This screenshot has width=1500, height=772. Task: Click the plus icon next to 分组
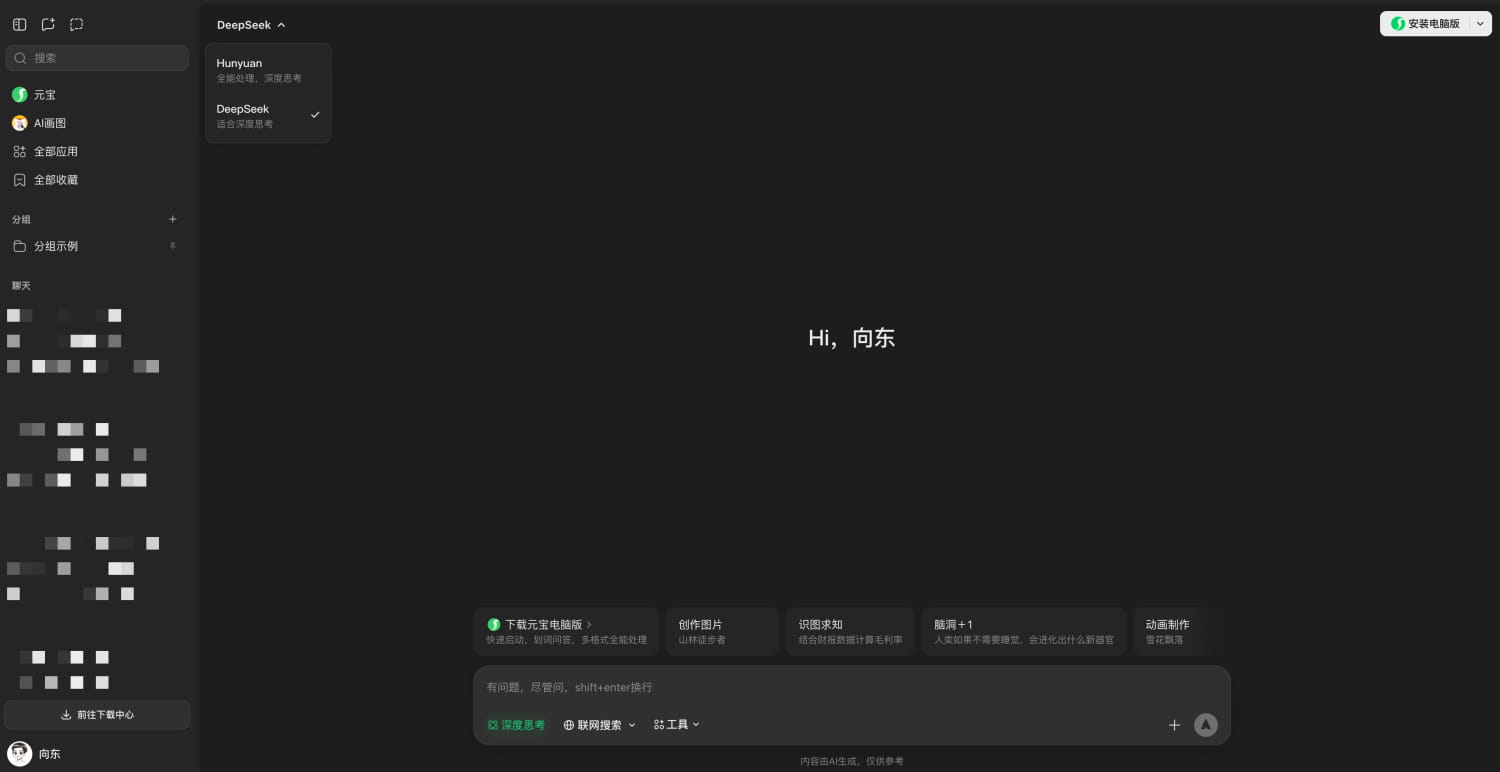[172, 219]
